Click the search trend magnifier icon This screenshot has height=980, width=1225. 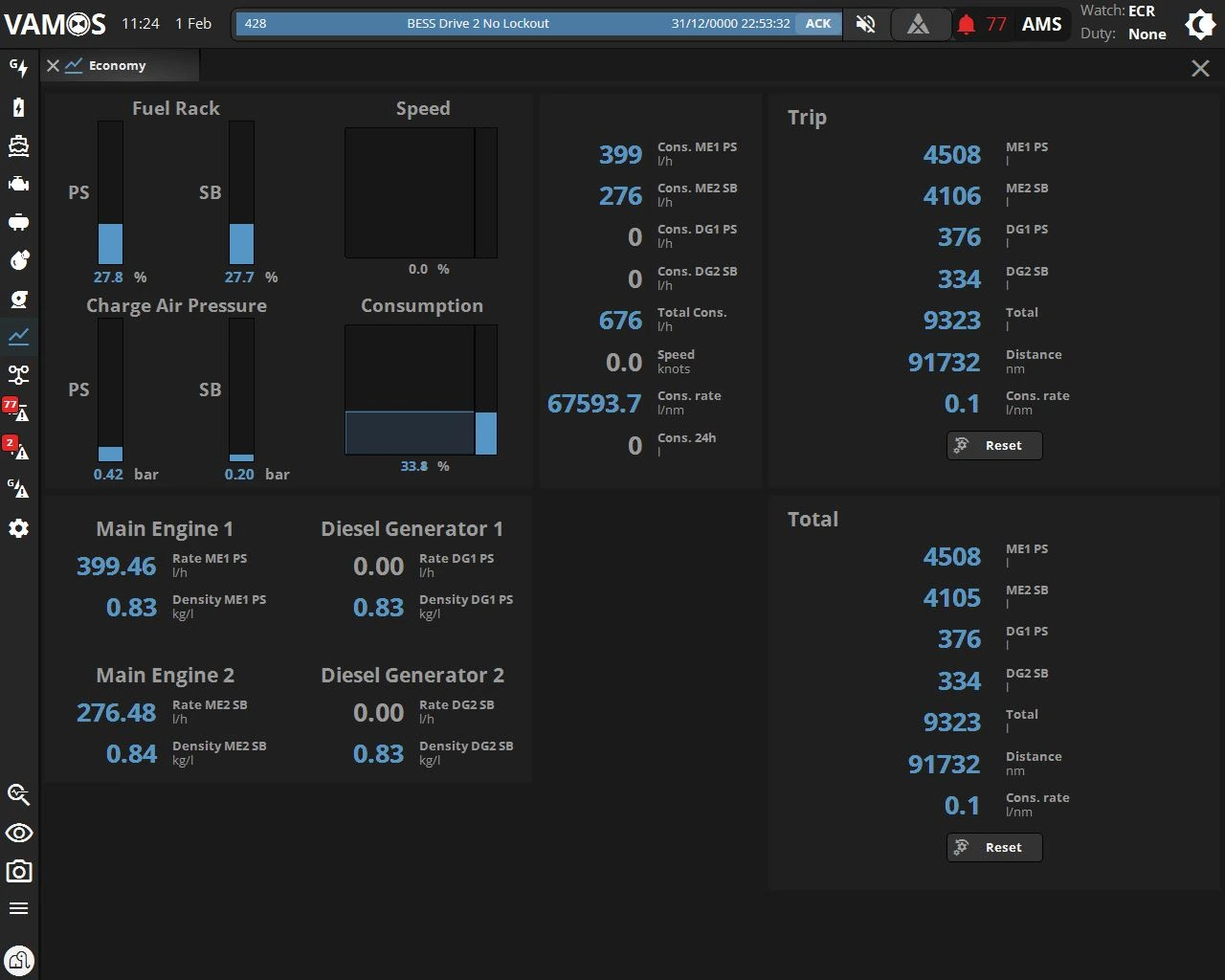point(18,794)
